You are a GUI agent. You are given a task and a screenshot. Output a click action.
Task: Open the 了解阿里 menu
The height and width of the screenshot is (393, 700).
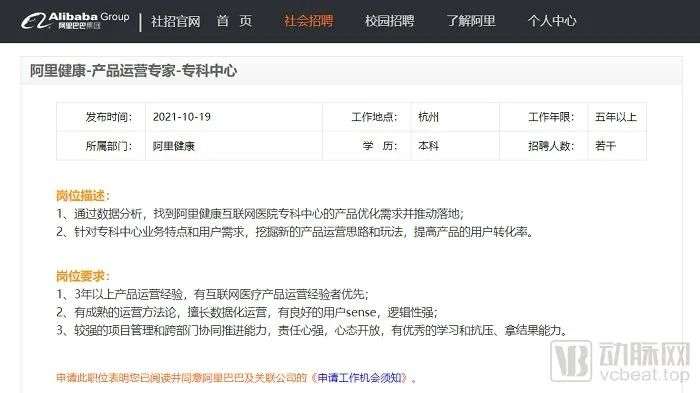point(471,21)
